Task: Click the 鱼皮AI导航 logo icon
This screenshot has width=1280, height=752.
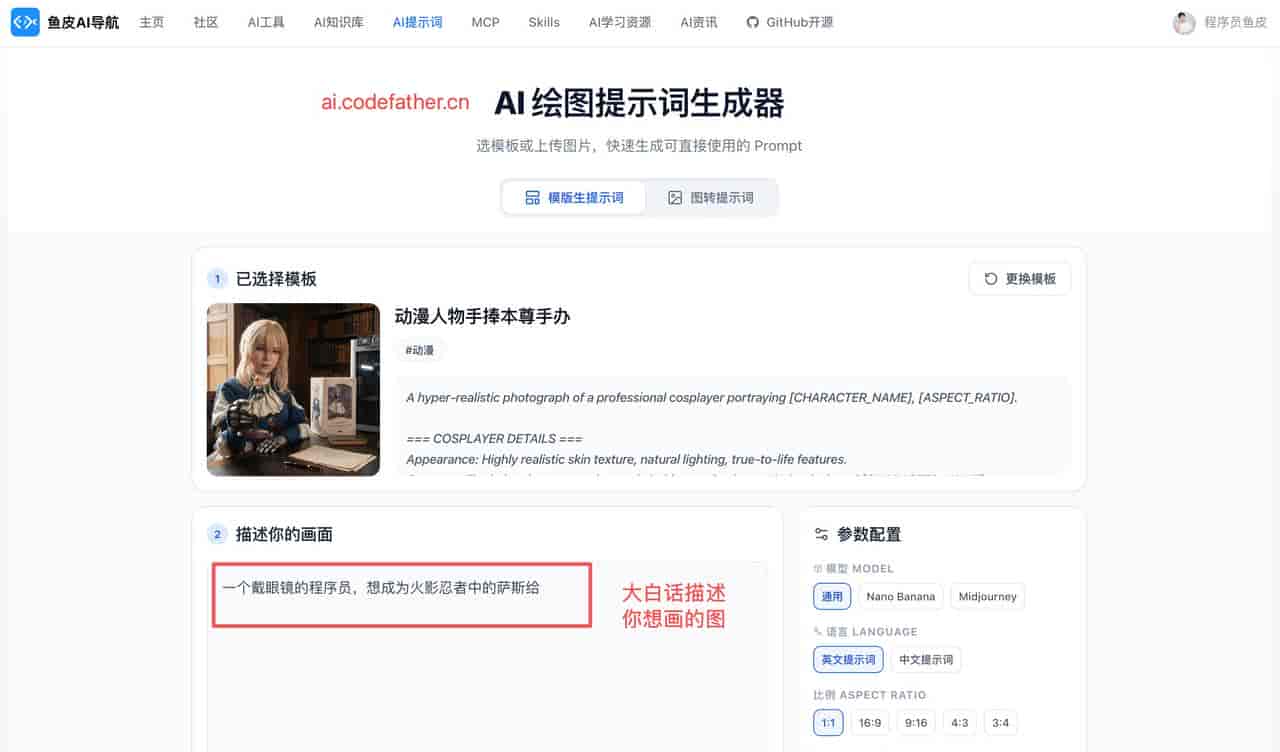Action: pyautogui.click(x=25, y=22)
